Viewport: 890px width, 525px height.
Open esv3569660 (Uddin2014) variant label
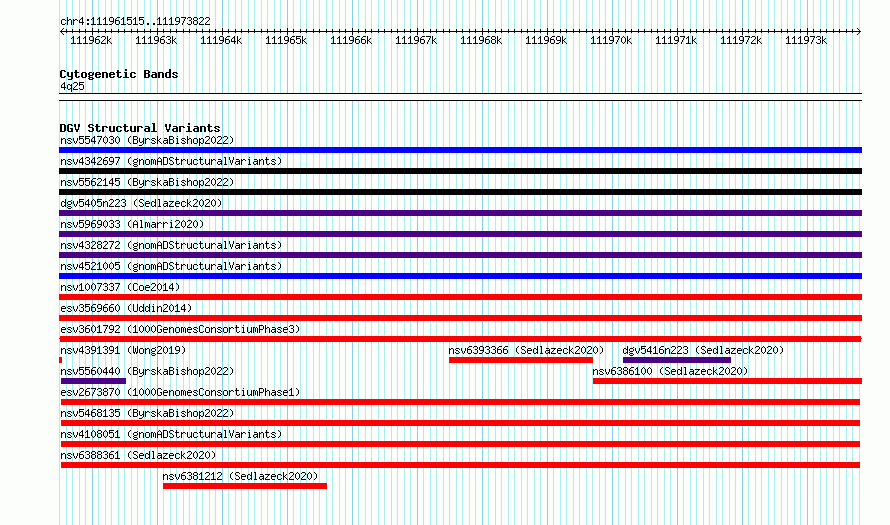tap(126, 308)
